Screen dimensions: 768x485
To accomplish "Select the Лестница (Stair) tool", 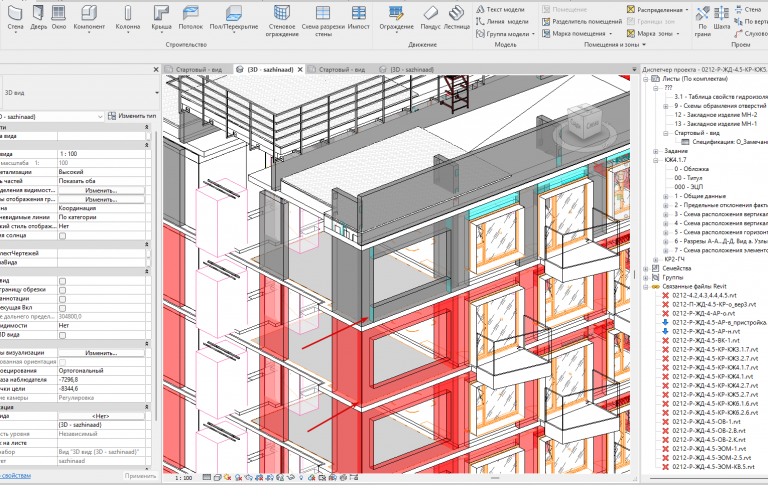I will pyautogui.click(x=456, y=17).
